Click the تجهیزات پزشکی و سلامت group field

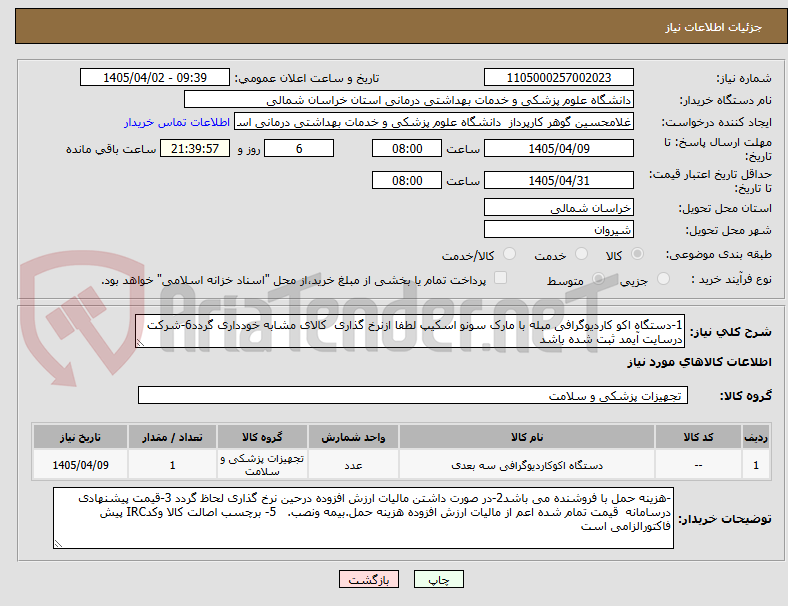point(413,395)
